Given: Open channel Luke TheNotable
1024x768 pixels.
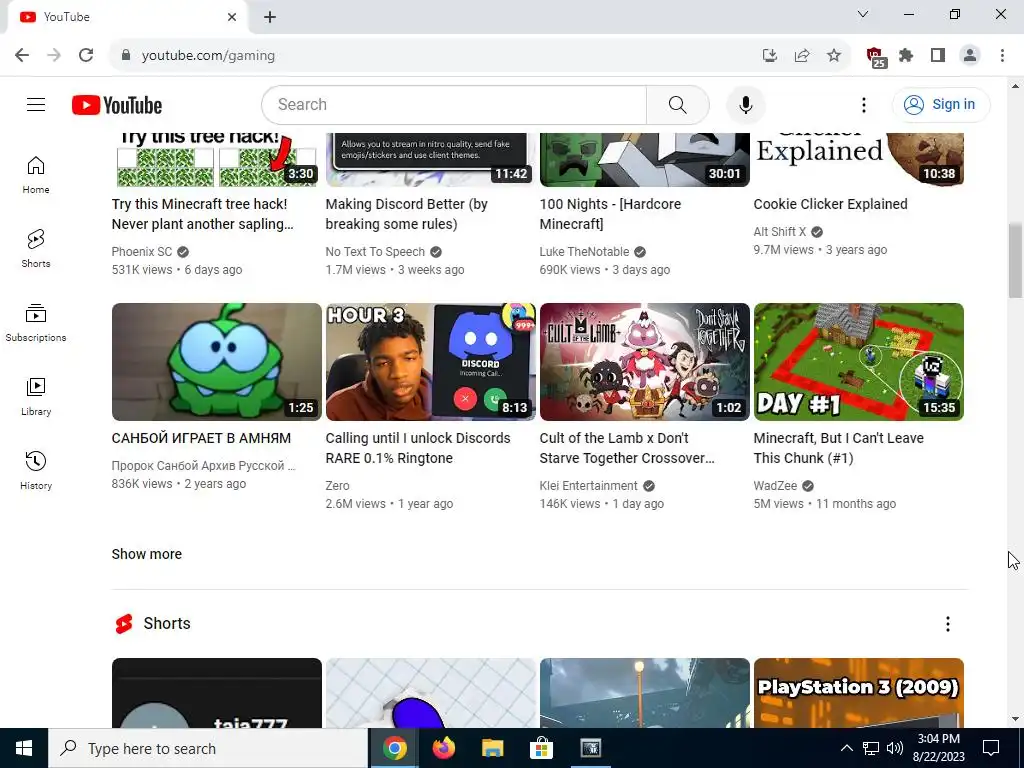Looking at the screenshot, I should coord(584,251).
